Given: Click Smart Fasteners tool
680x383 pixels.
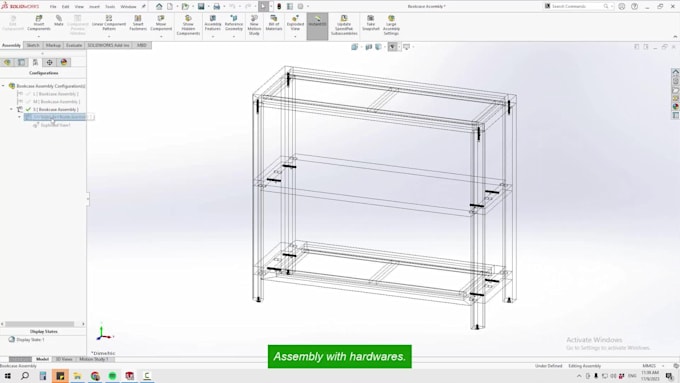Looking at the screenshot, I should point(138,23).
